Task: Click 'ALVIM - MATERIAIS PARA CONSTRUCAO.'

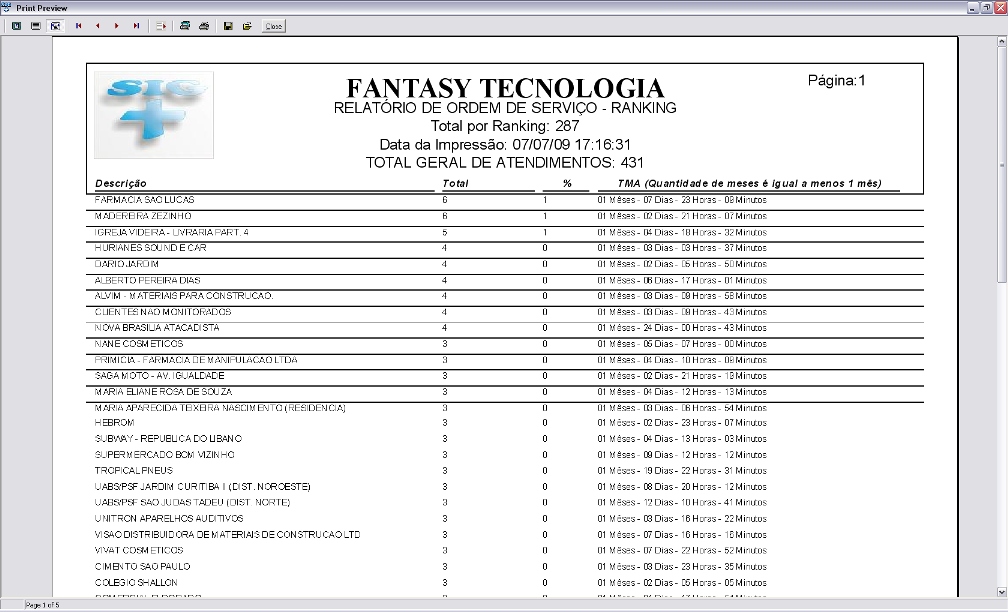Action: 184,296
